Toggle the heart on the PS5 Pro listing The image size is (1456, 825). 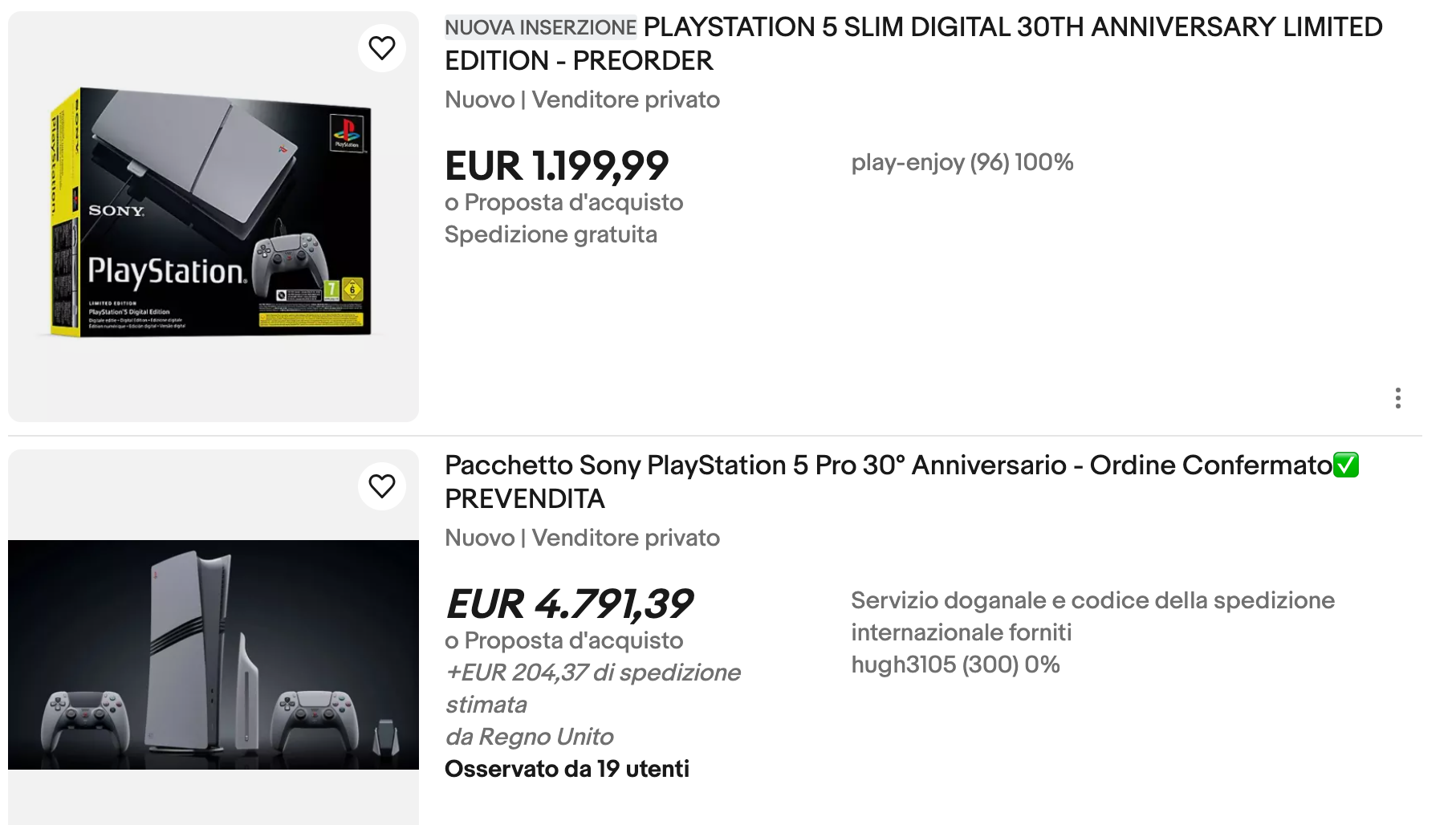click(x=382, y=486)
